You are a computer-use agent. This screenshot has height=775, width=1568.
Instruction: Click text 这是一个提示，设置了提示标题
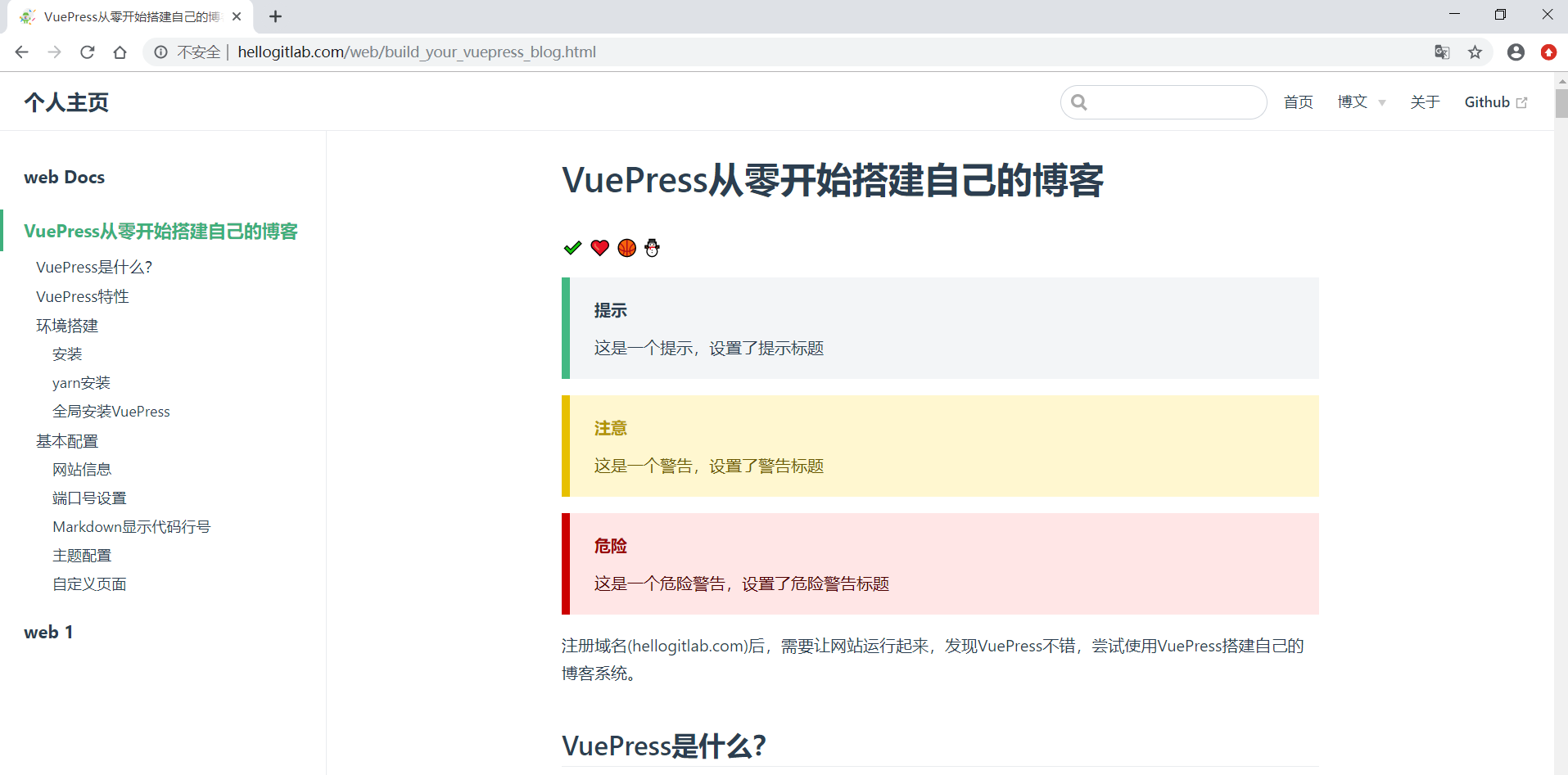tap(709, 349)
